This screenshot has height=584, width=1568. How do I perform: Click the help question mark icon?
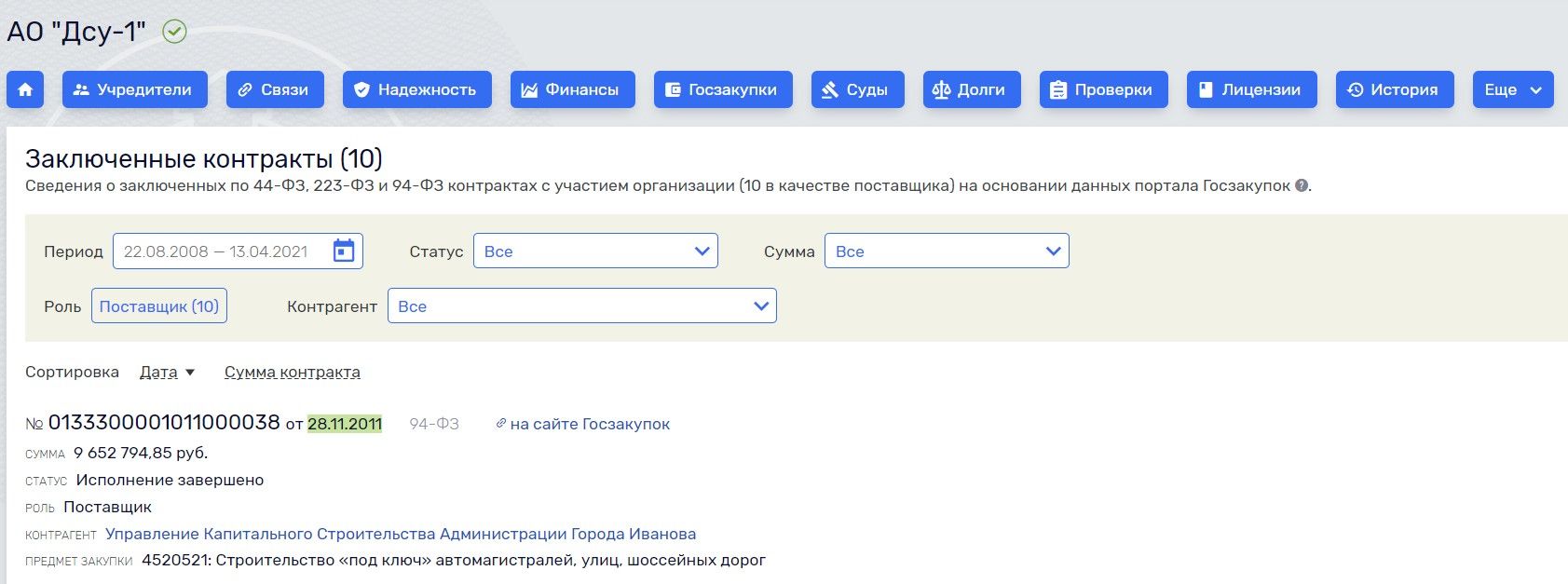(x=1302, y=185)
